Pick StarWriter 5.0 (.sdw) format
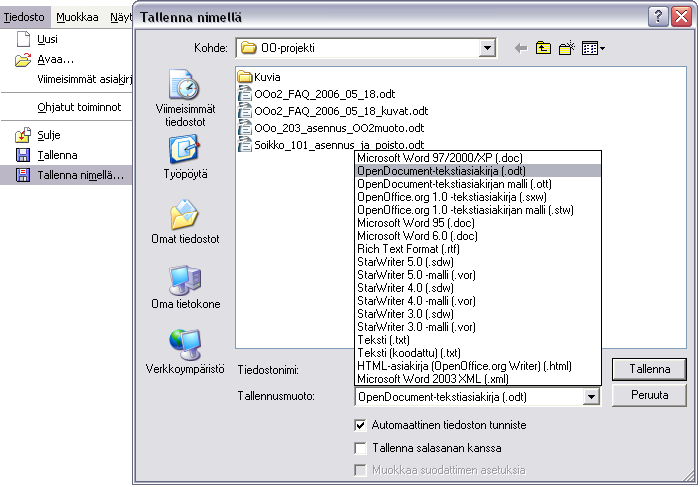 point(478,262)
